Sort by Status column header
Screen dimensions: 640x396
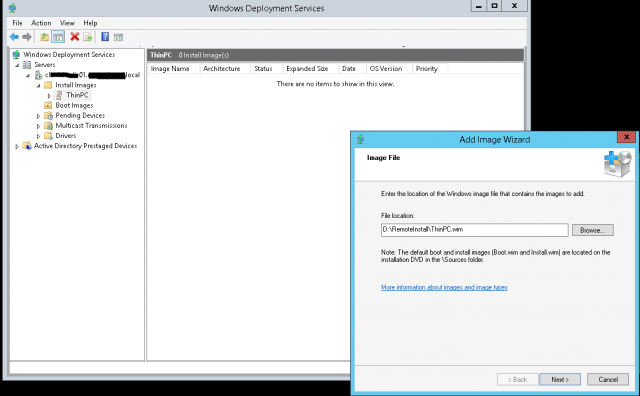point(267,69)
